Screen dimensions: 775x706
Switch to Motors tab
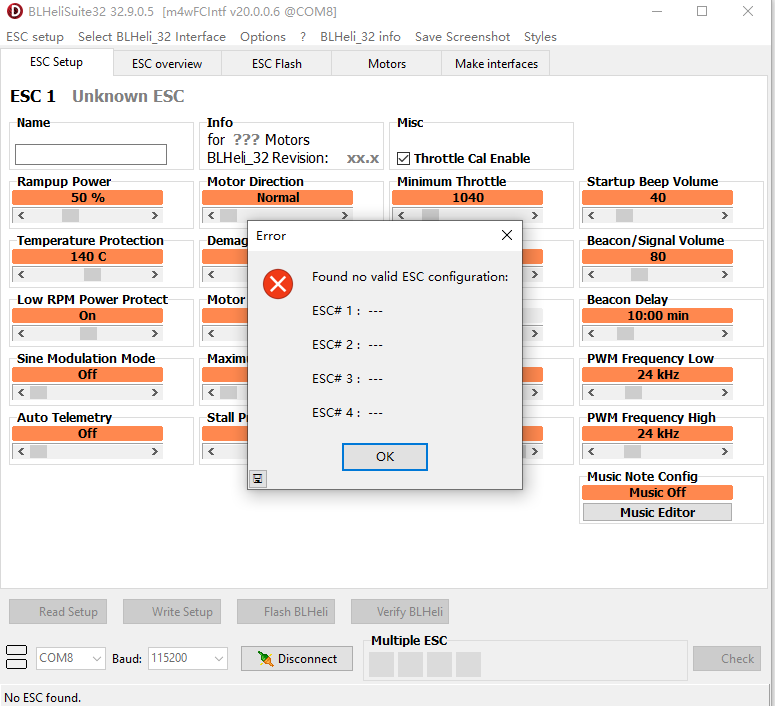point(387,64)
